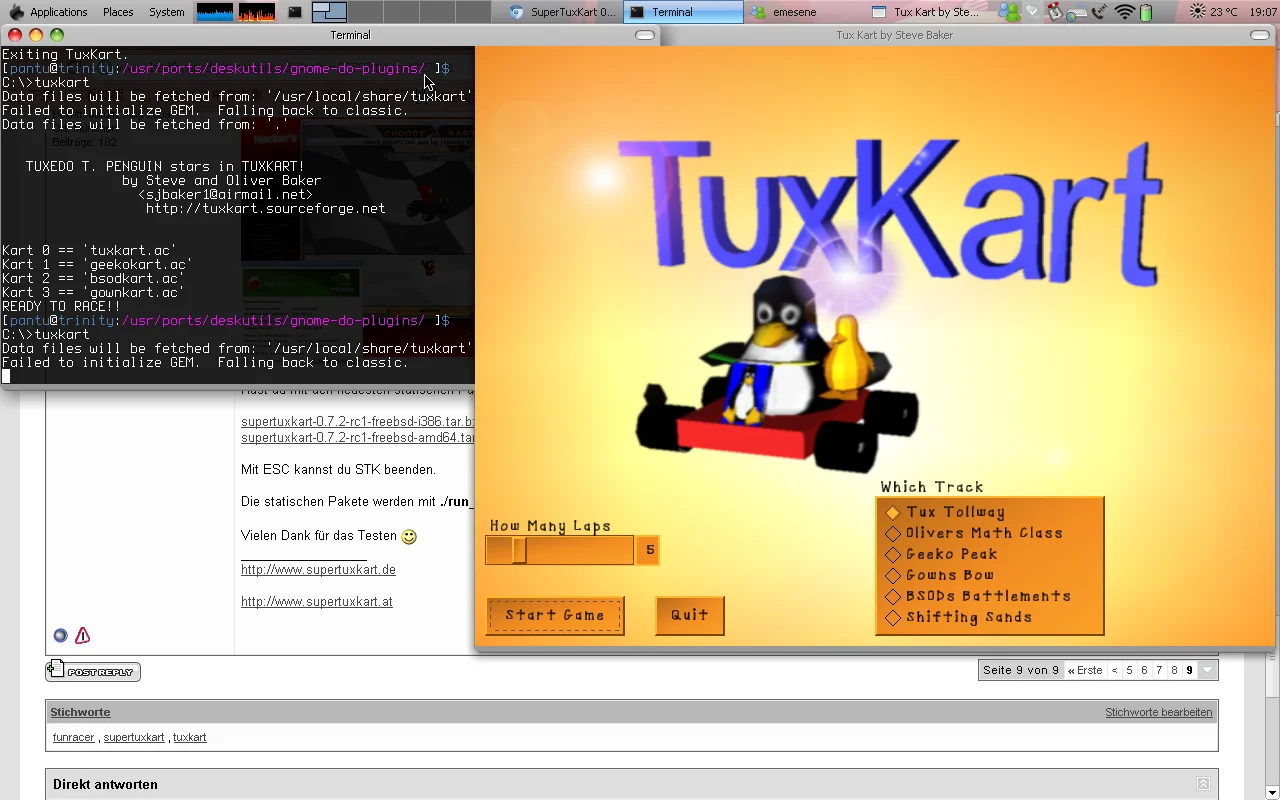Switch to the emesene taskbar entry
The height and width of the screenshot is (800, 1280).
tap(803, 12)
